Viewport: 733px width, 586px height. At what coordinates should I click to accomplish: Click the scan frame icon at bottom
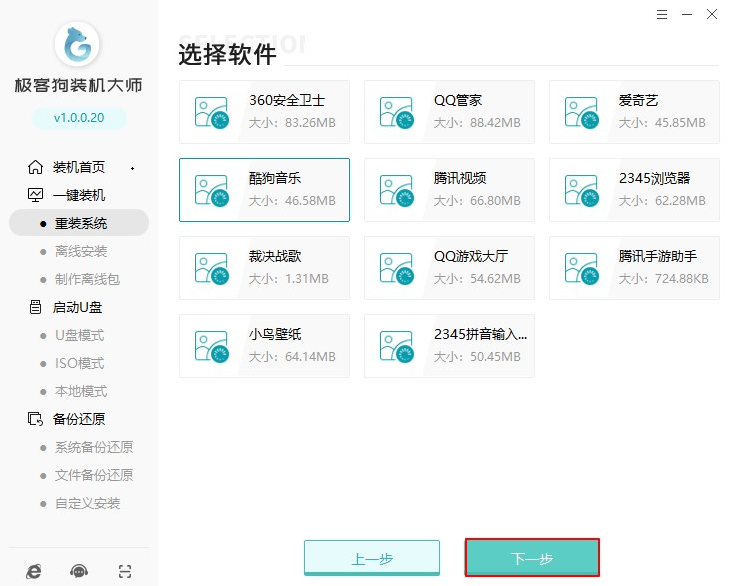[x=125, y=571]
